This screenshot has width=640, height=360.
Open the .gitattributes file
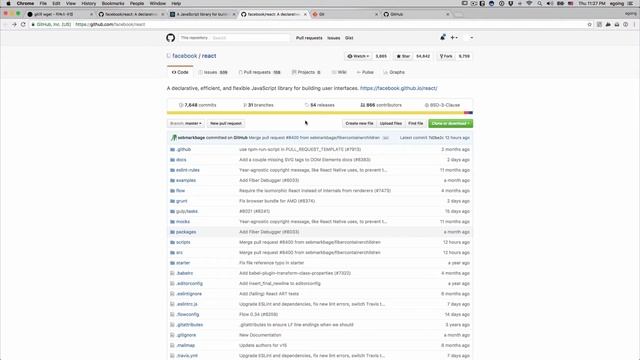[189, 324]
